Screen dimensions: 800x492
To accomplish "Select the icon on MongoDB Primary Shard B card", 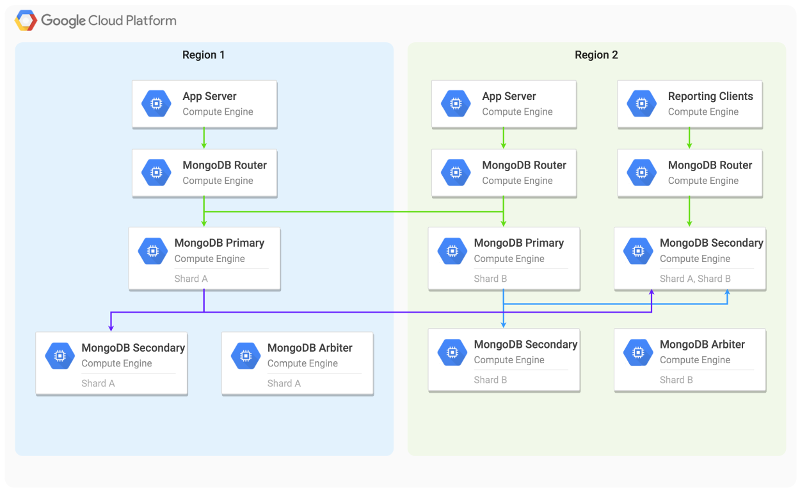I will coord(452,251).
